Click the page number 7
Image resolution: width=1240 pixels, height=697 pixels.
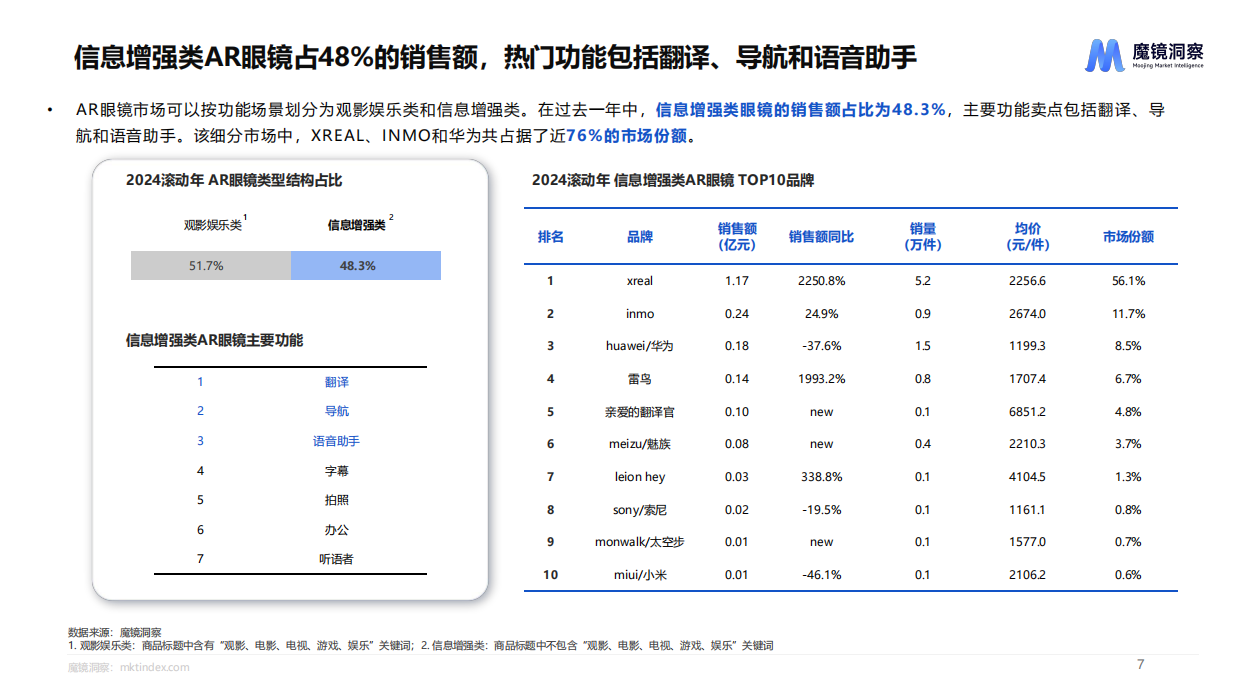1140,665
